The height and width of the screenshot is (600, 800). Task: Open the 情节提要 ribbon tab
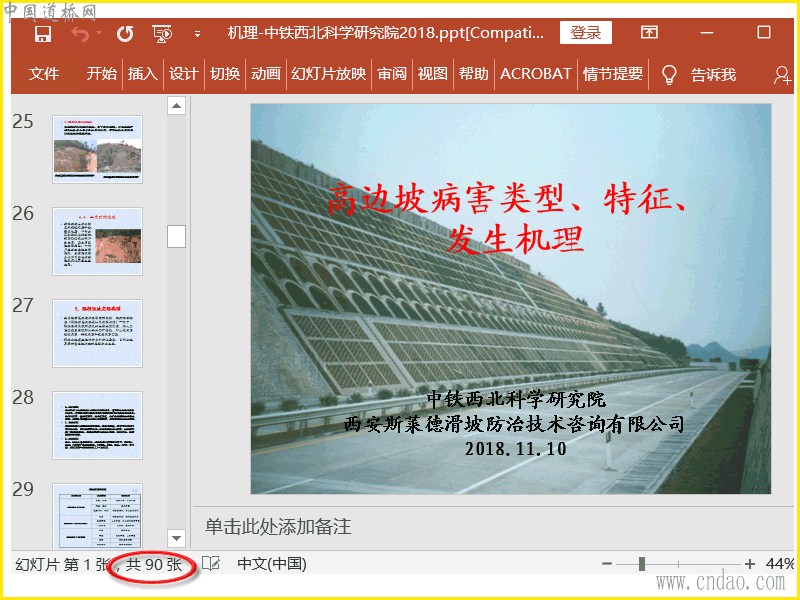coord(613,74)
